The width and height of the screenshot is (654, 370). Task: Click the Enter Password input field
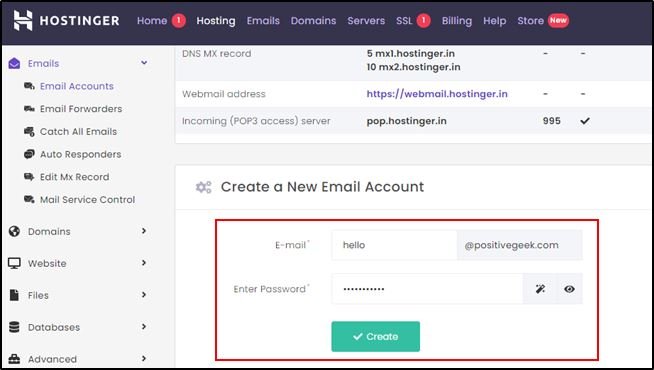point(427,289)
